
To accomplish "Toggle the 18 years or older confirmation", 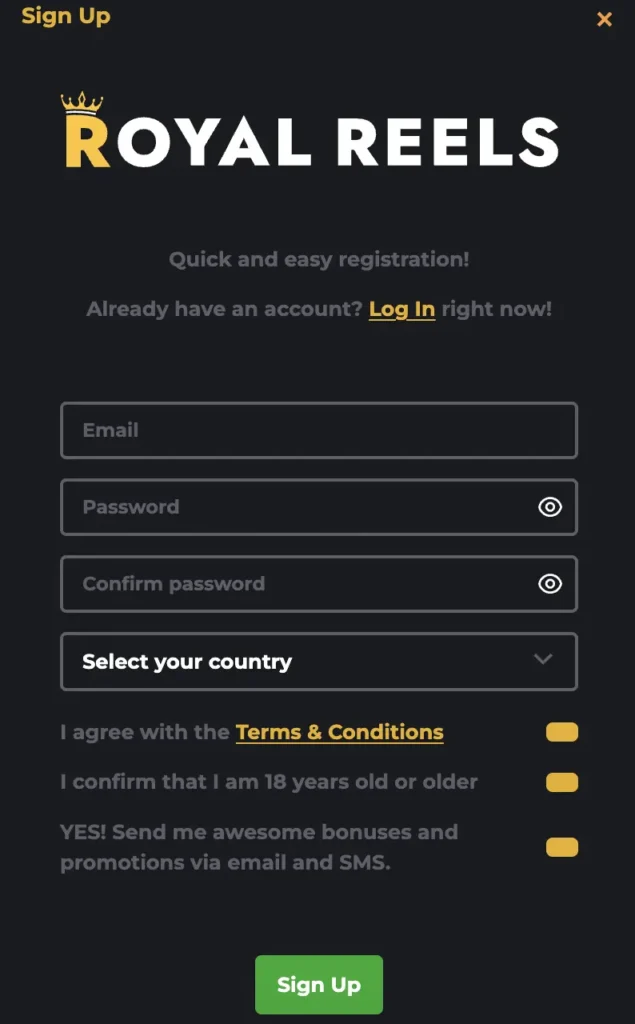I will 562,782.
